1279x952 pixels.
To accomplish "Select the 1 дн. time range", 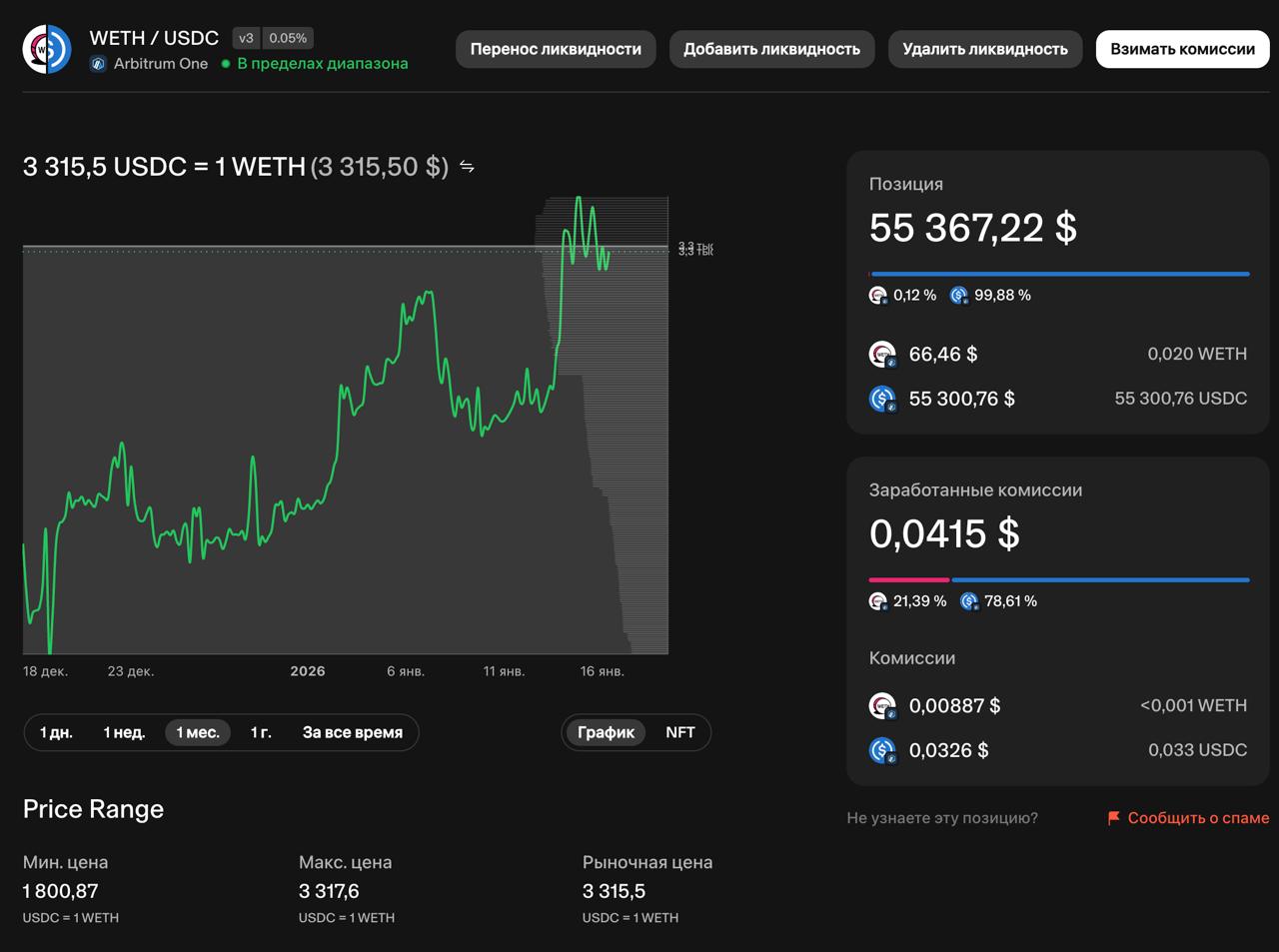I will pyautogui.click(x=56, y=732).
